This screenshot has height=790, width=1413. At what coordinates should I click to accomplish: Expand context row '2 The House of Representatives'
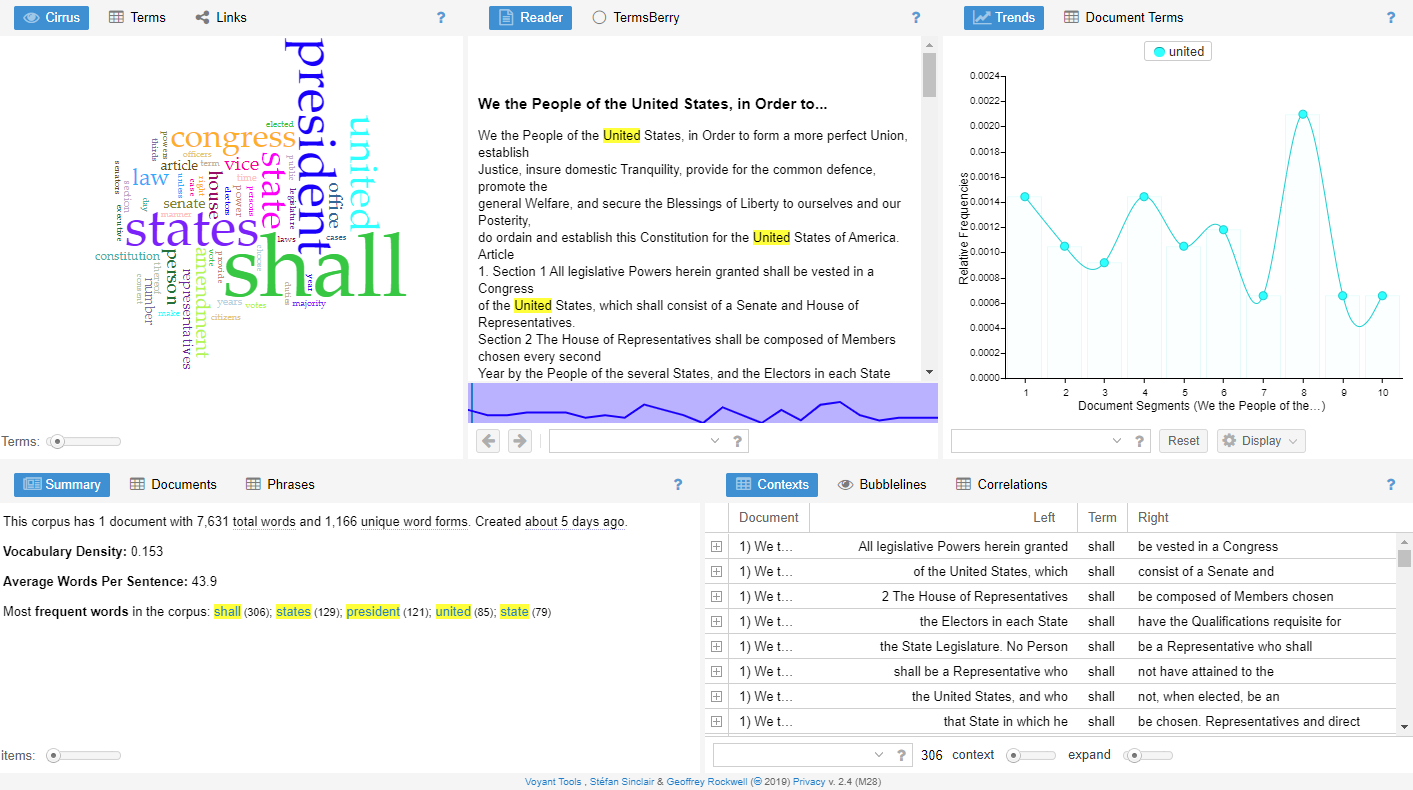click(x=716, y=596)
